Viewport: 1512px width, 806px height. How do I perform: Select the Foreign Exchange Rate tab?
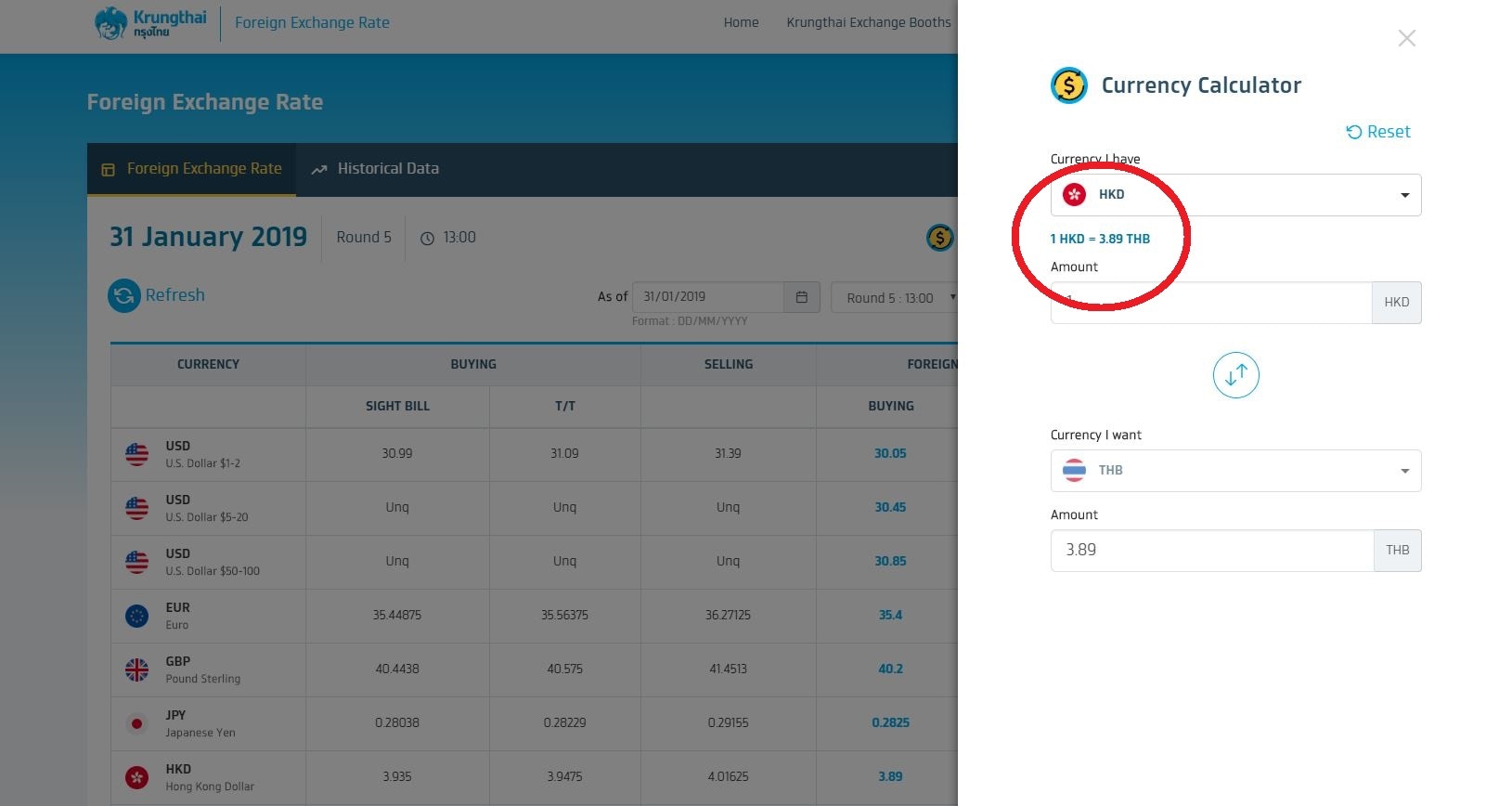tap(192, 169)
